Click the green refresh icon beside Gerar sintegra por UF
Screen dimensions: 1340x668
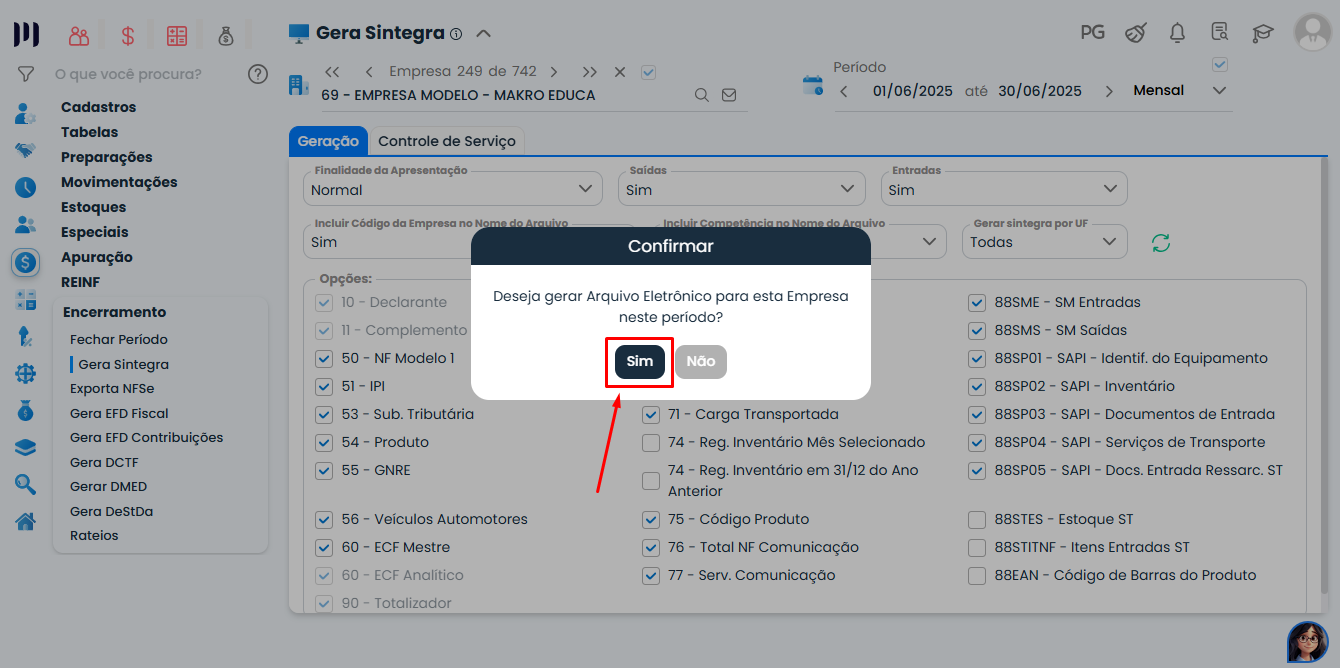click(x=1161, y=243)
